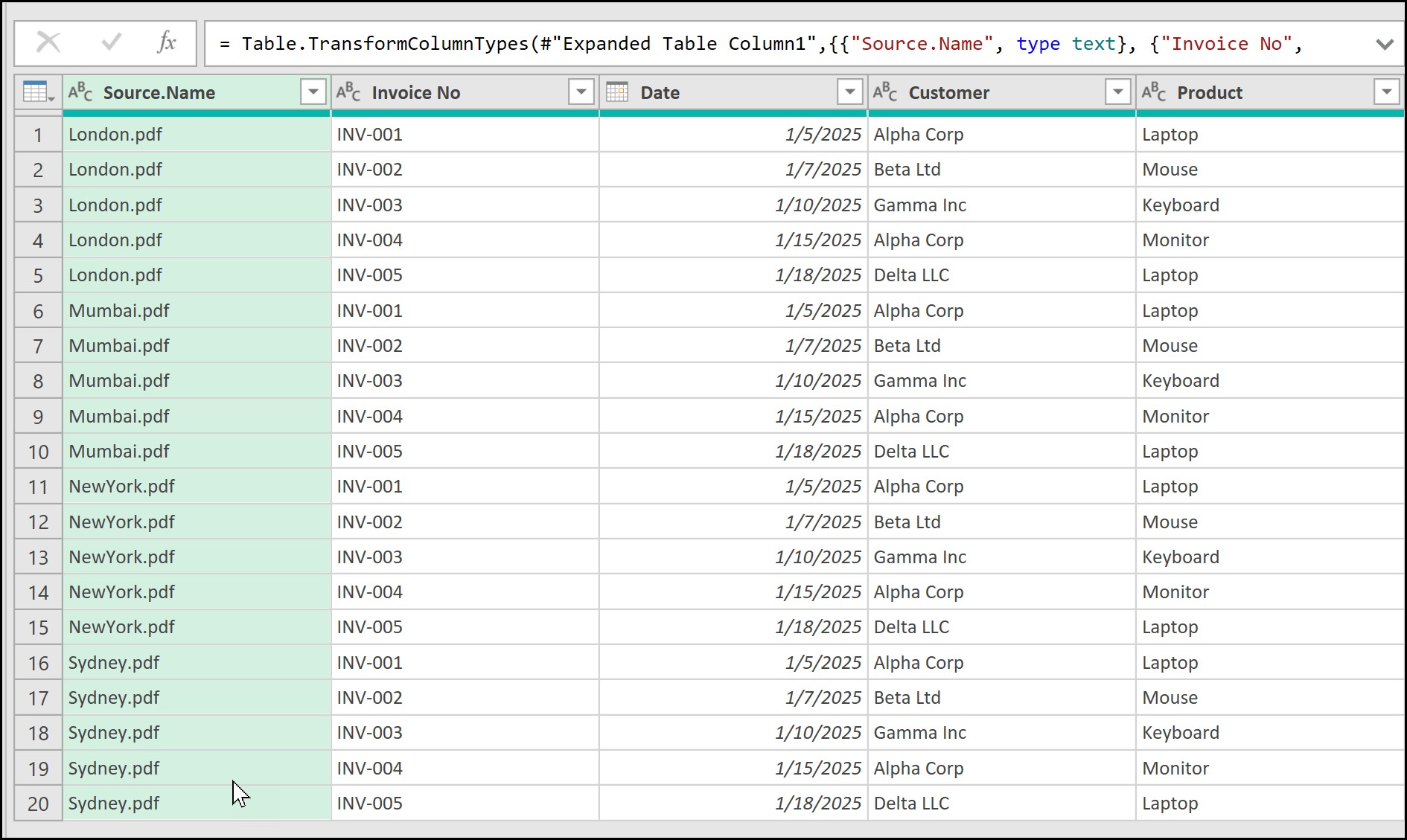Open the Invoice No filter dropdown
The height and width of the screenshot is (840, 1407).
click(581, 92)
